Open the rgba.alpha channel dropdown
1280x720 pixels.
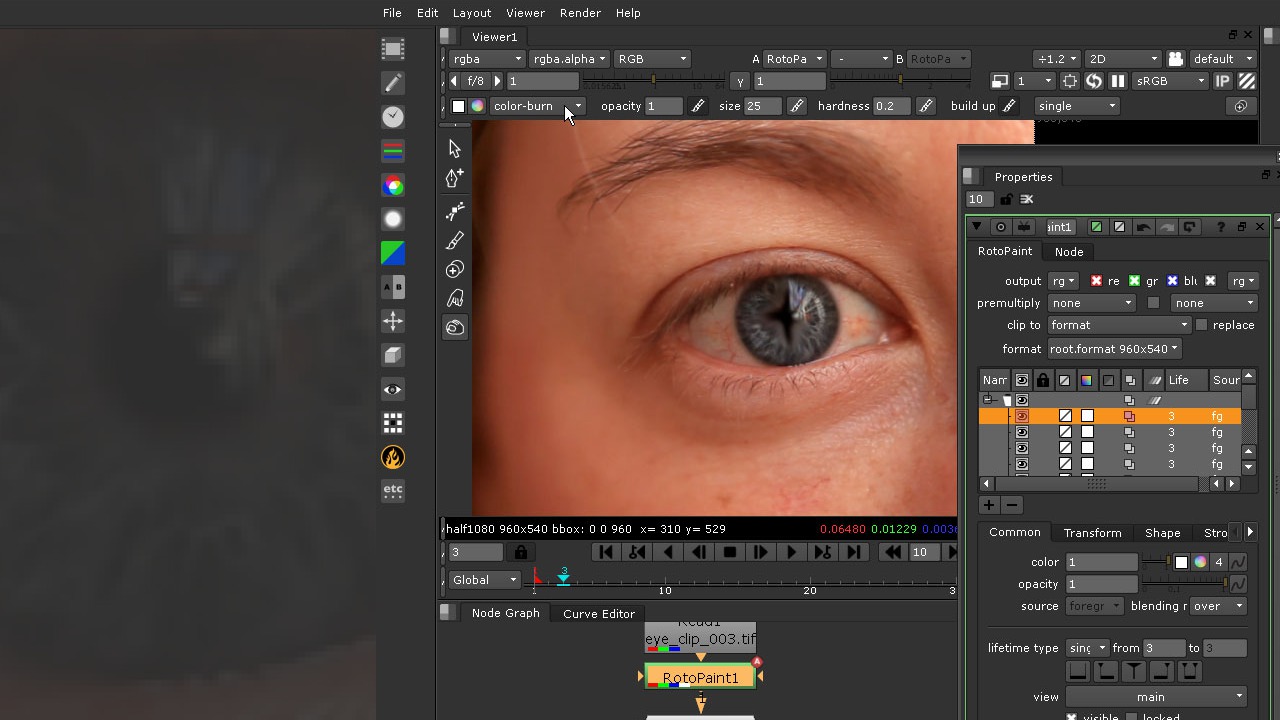click(x=569, y=59)
